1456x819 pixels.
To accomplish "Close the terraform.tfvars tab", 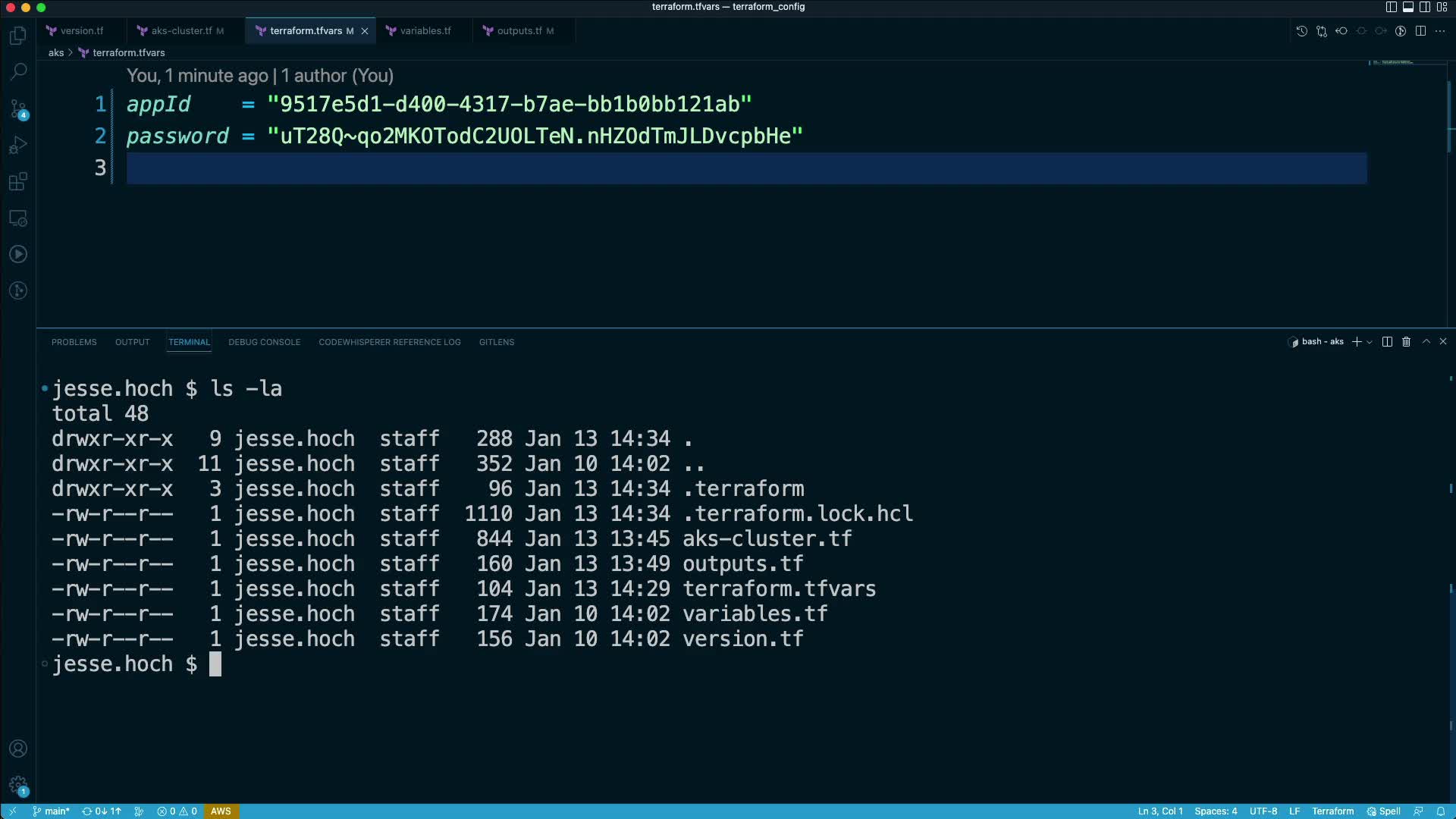I will (365, 31).
